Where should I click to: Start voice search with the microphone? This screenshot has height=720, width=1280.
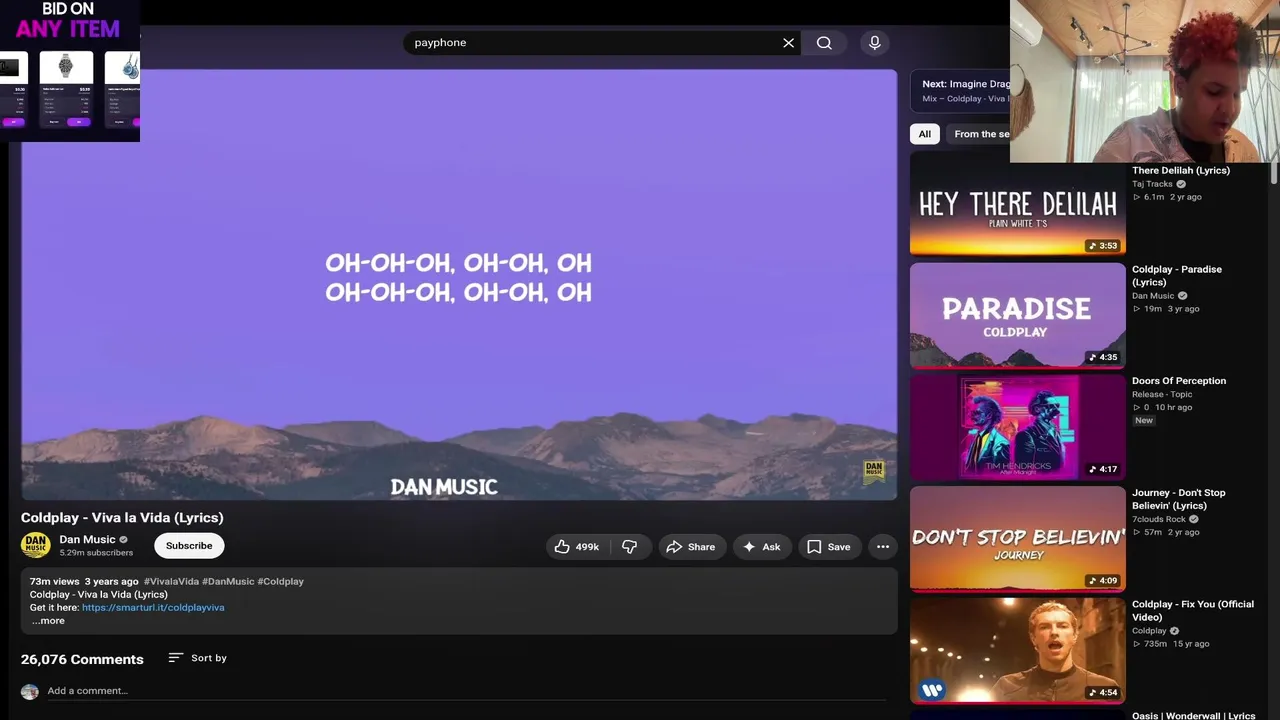pyautogui.click(x=875, y=43)
